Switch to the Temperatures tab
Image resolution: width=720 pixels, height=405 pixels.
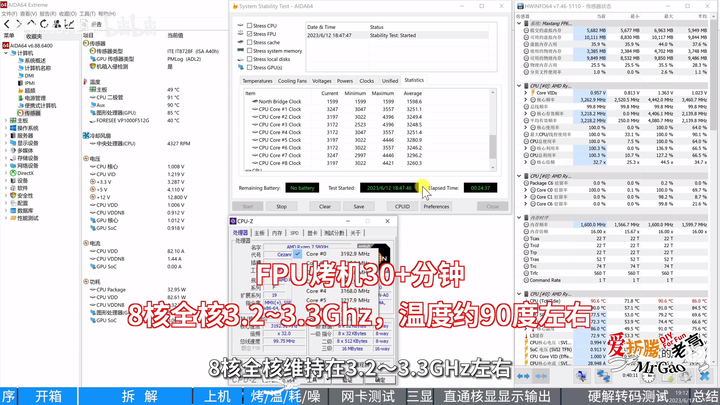click(x=257, y=81)
